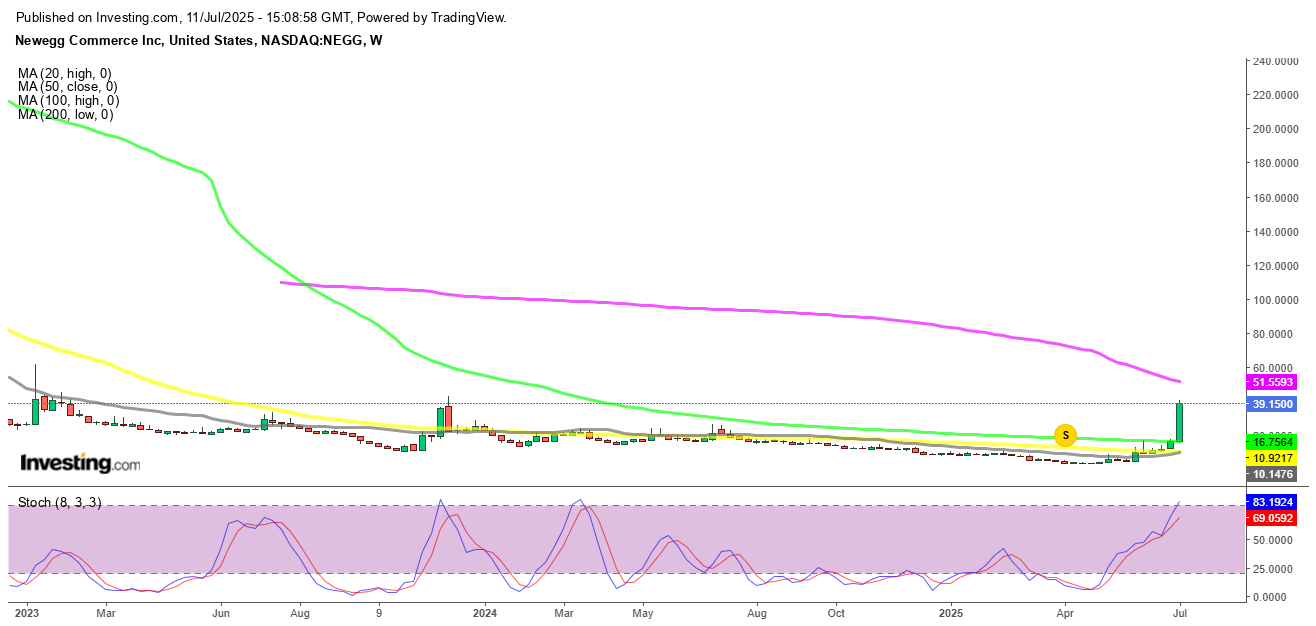Click the Stoch (8, 3, 3) indicator label

point(59,502)
